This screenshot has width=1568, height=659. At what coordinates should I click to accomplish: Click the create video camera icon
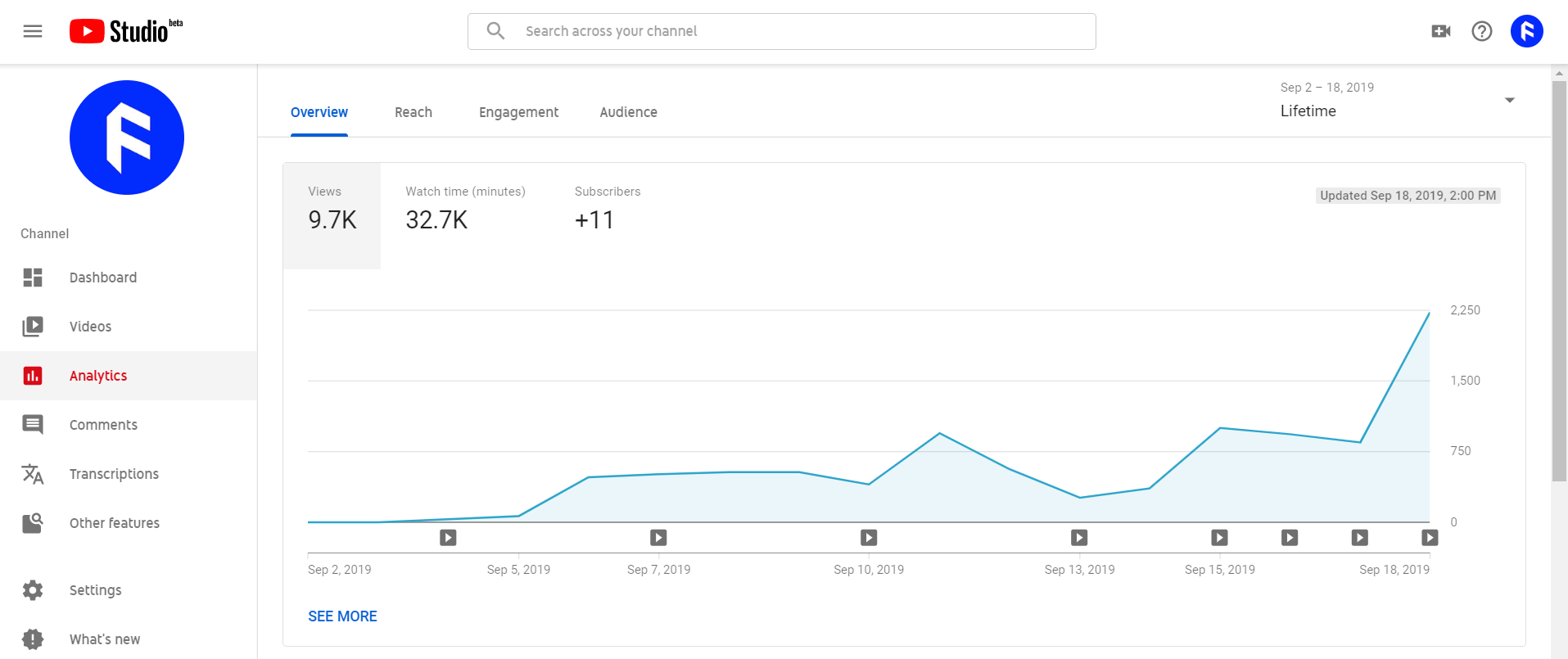1440,31
